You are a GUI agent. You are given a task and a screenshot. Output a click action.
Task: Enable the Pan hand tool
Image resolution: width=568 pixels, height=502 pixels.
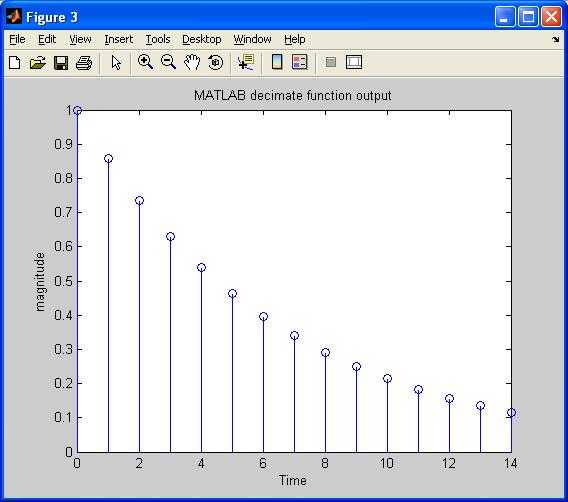pos(192,62)
